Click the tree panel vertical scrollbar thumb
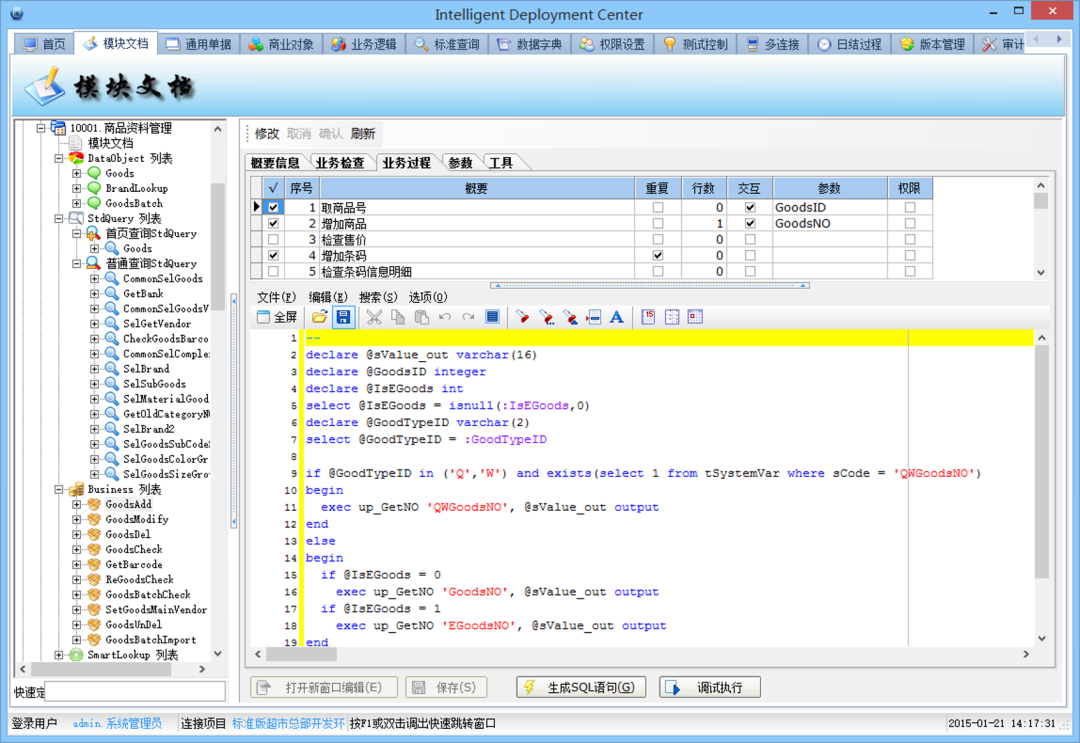The width and height of the screenshot is (1080, 743). [218, 246]
